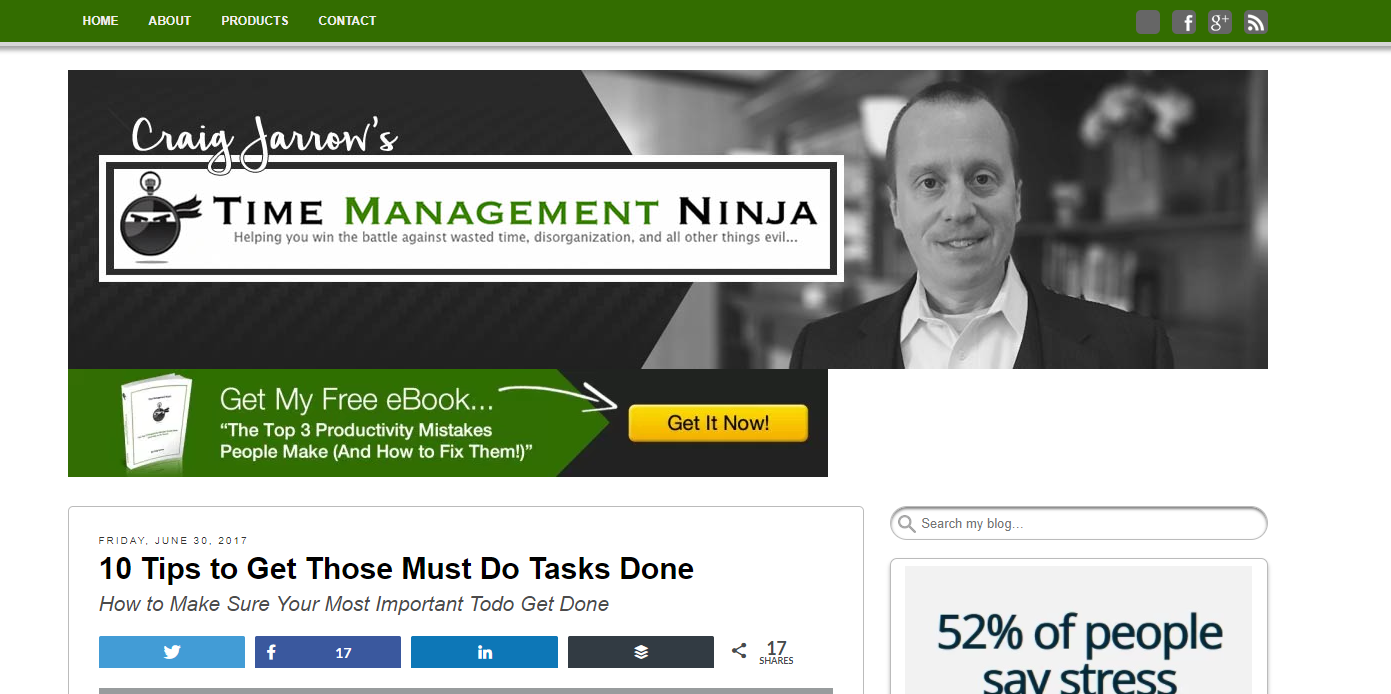This screenshot has width=1391, height=694.
Task: Click the '52% of people say stress' sidebar ad
Action: pyautogui.click(x=1078, y=630)
